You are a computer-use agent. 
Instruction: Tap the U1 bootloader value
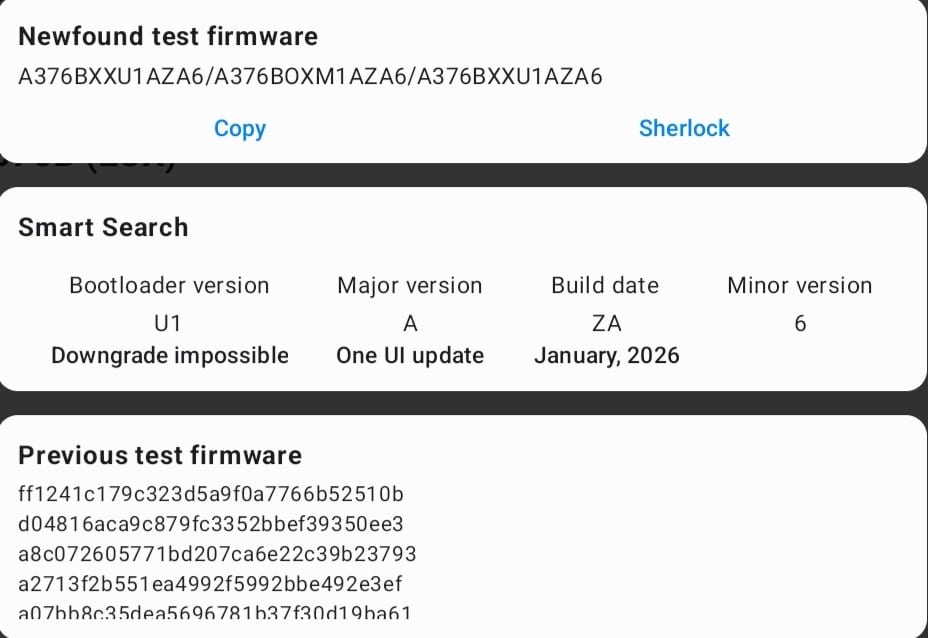point(169,323)
